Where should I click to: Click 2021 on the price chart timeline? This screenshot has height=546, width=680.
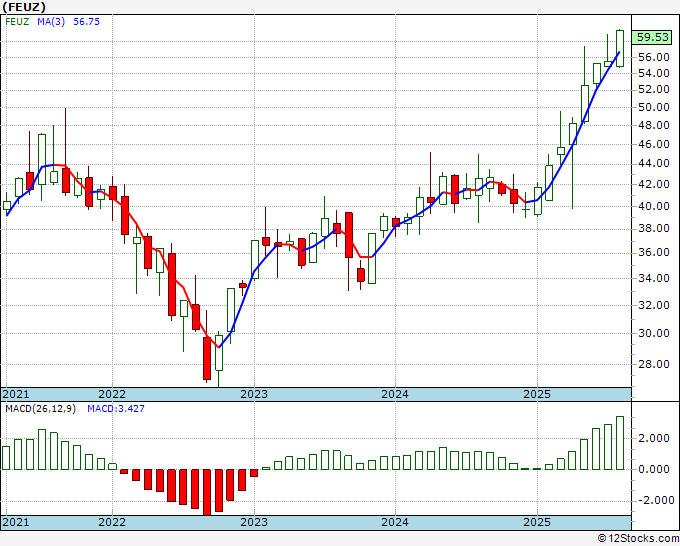point(16,394)
